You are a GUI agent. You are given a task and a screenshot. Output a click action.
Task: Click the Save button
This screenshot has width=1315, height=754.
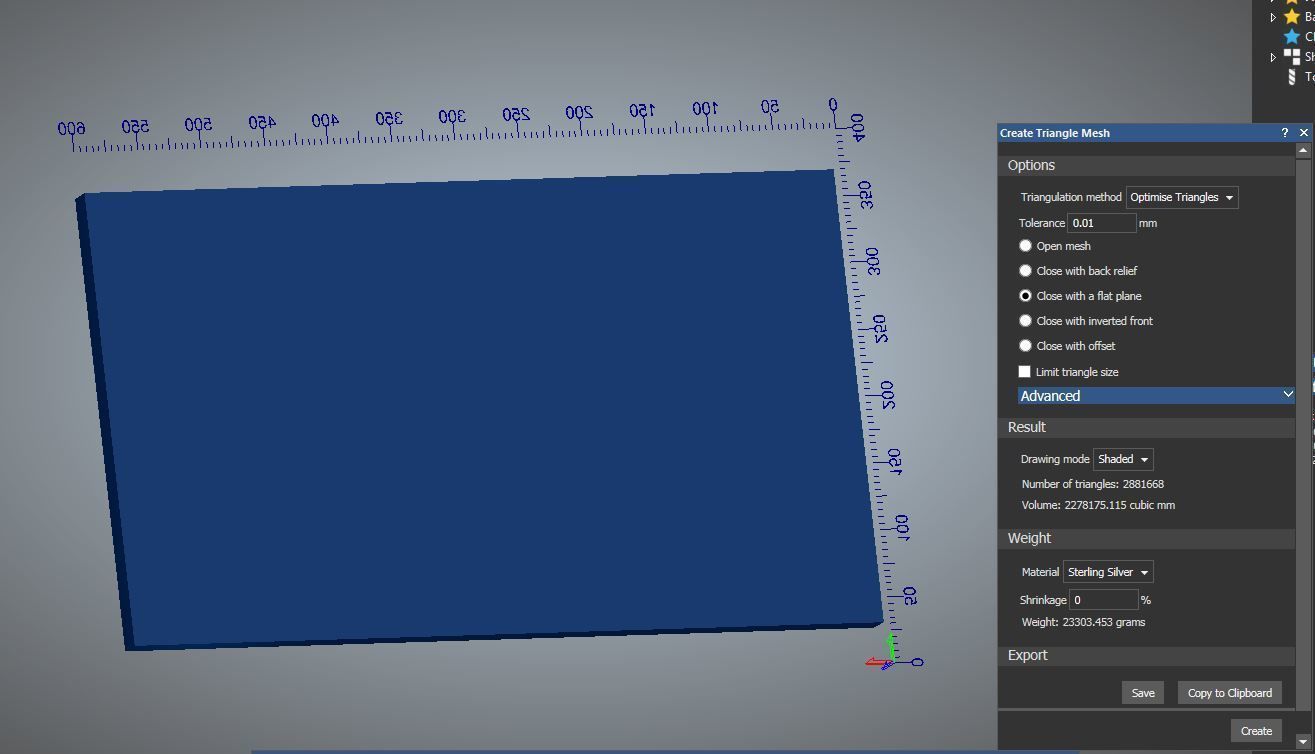click(x=1143, y=693)
